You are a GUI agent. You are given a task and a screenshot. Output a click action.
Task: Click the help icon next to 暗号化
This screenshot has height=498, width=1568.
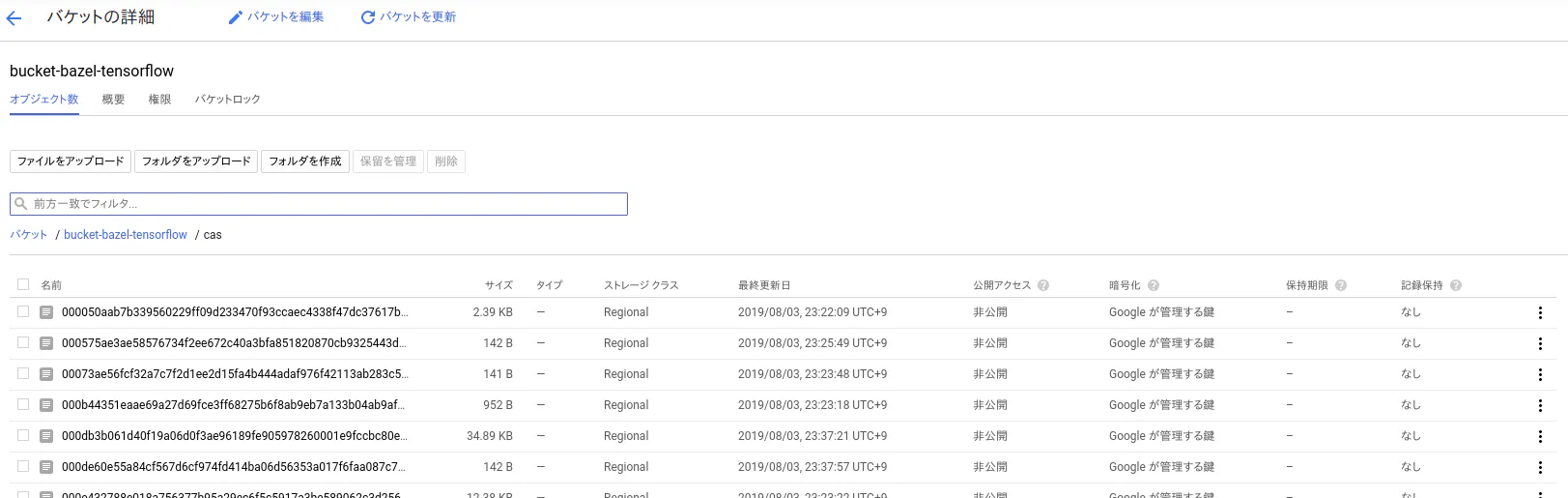click(x=1154, y=285)
